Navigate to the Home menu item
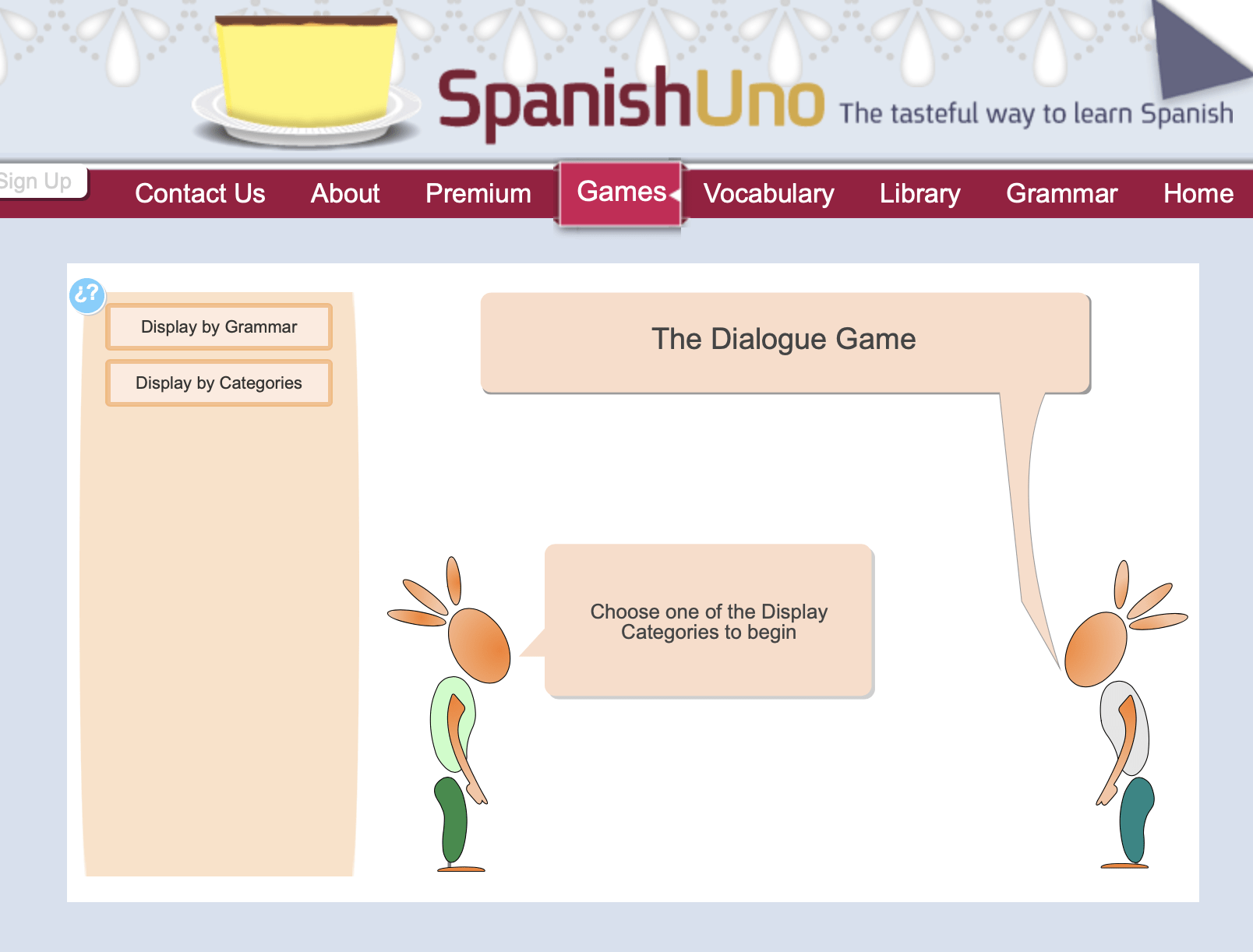Image resolution: width=1253 pixels, height=952 pixels. [1197, 192]
